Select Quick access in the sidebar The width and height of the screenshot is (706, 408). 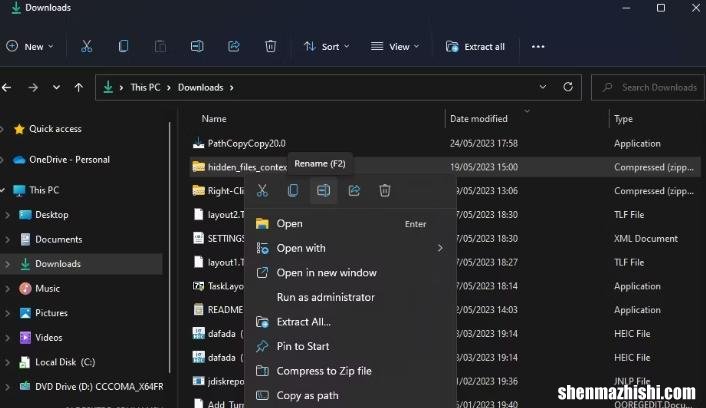pos(55,129)
